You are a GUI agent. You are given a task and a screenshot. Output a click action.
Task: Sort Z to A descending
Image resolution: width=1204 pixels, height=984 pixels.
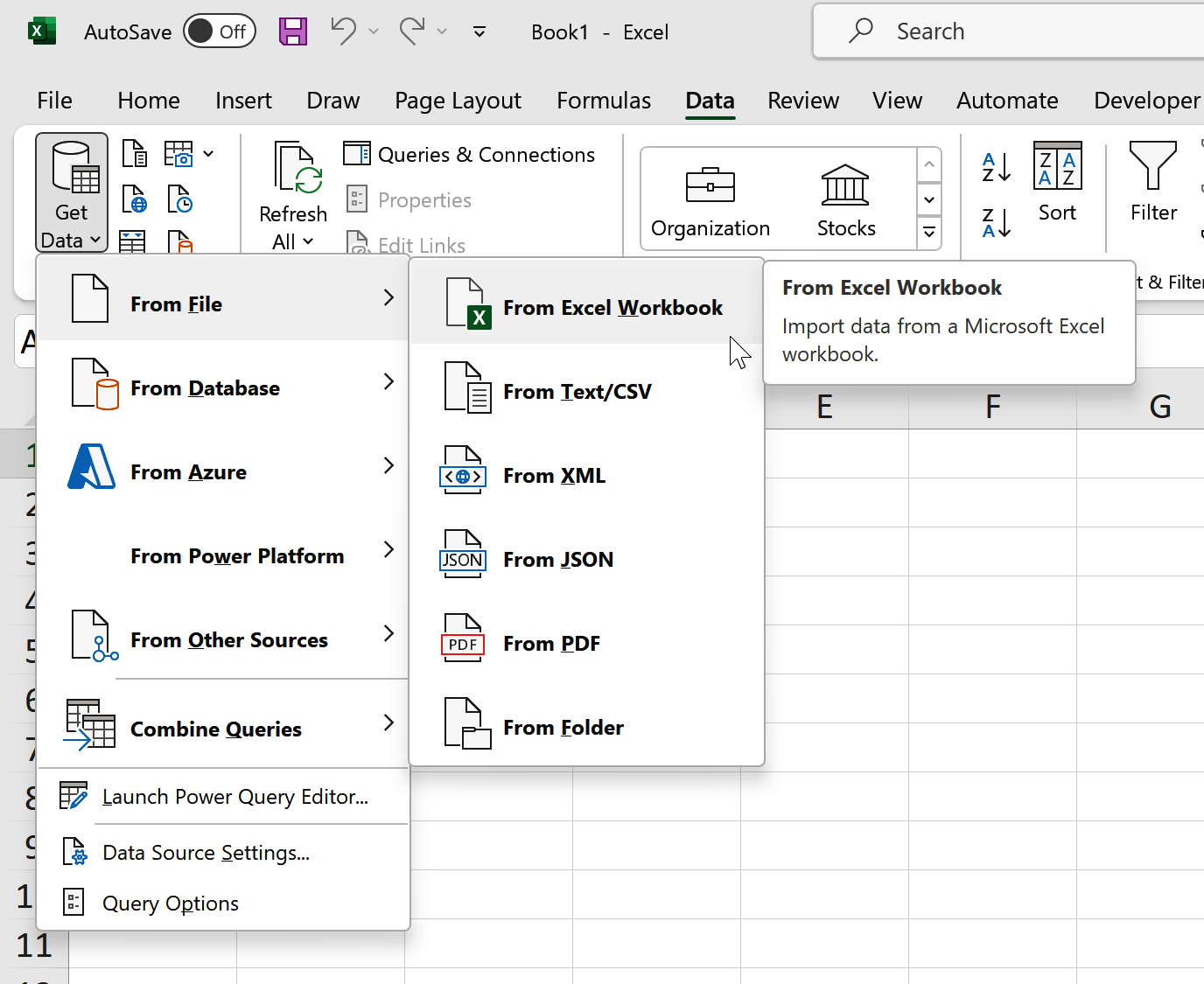point(996,222)
